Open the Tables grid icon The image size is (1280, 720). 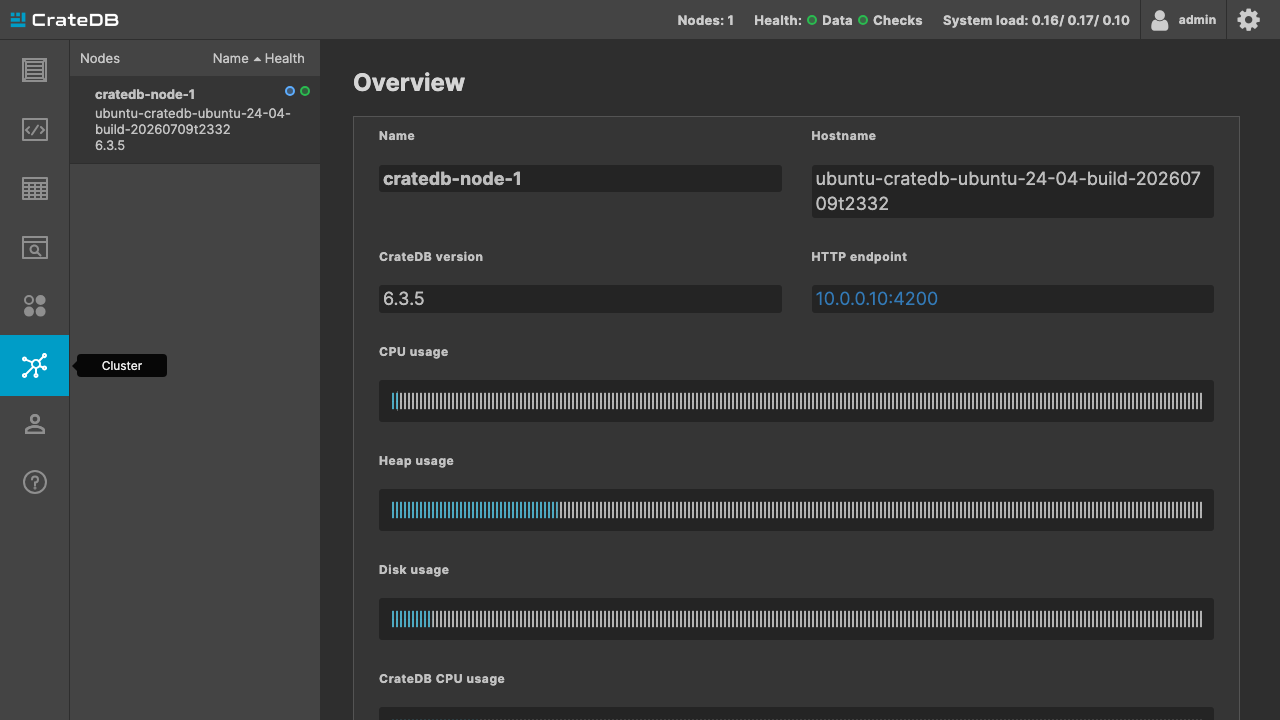click(34, 188)
